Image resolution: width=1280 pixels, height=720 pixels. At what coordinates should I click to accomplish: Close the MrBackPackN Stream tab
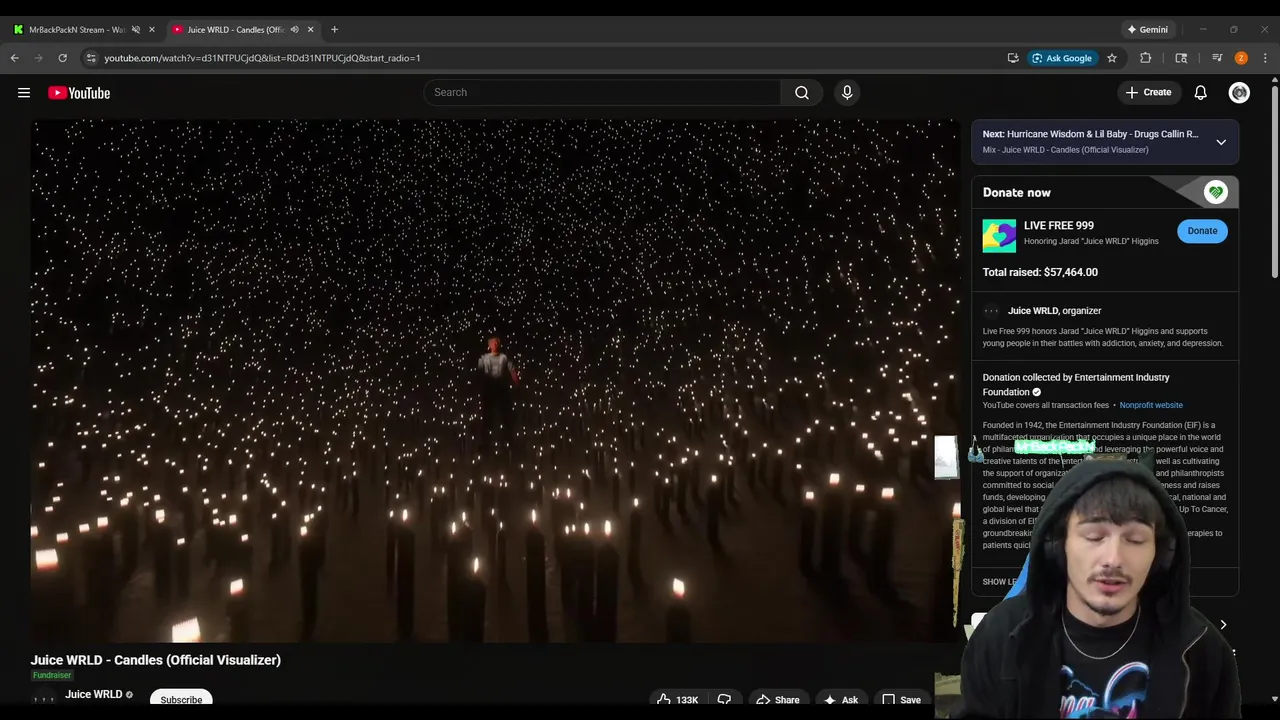[152, 29]
